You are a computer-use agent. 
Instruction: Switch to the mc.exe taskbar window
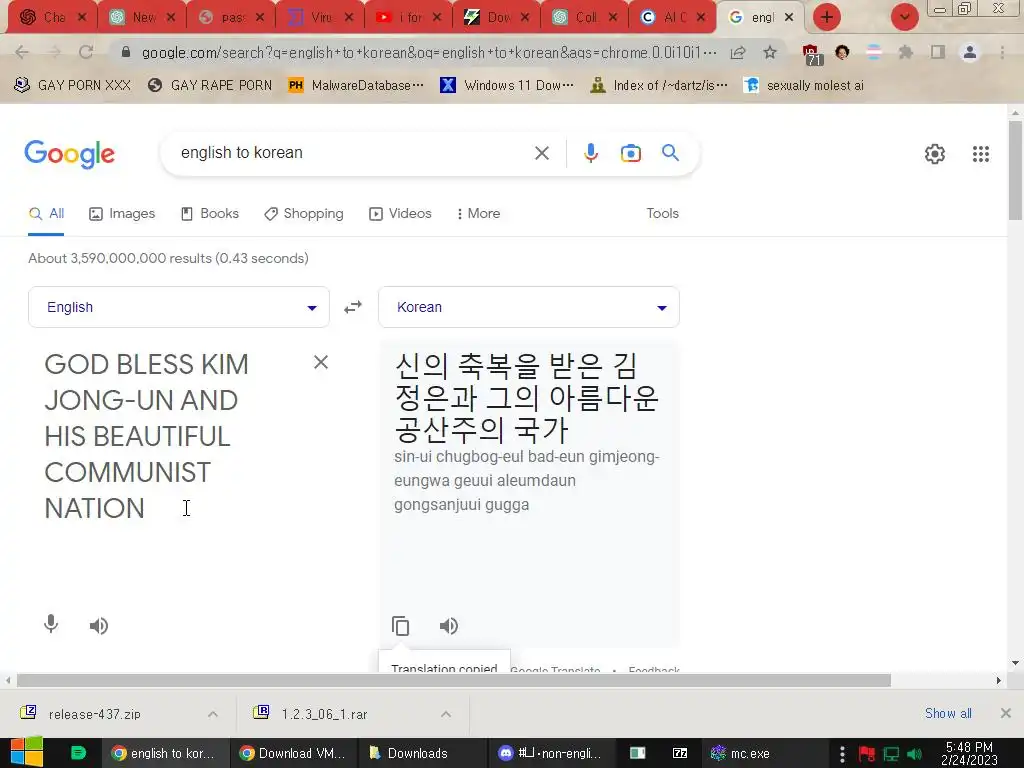point(764,753)
